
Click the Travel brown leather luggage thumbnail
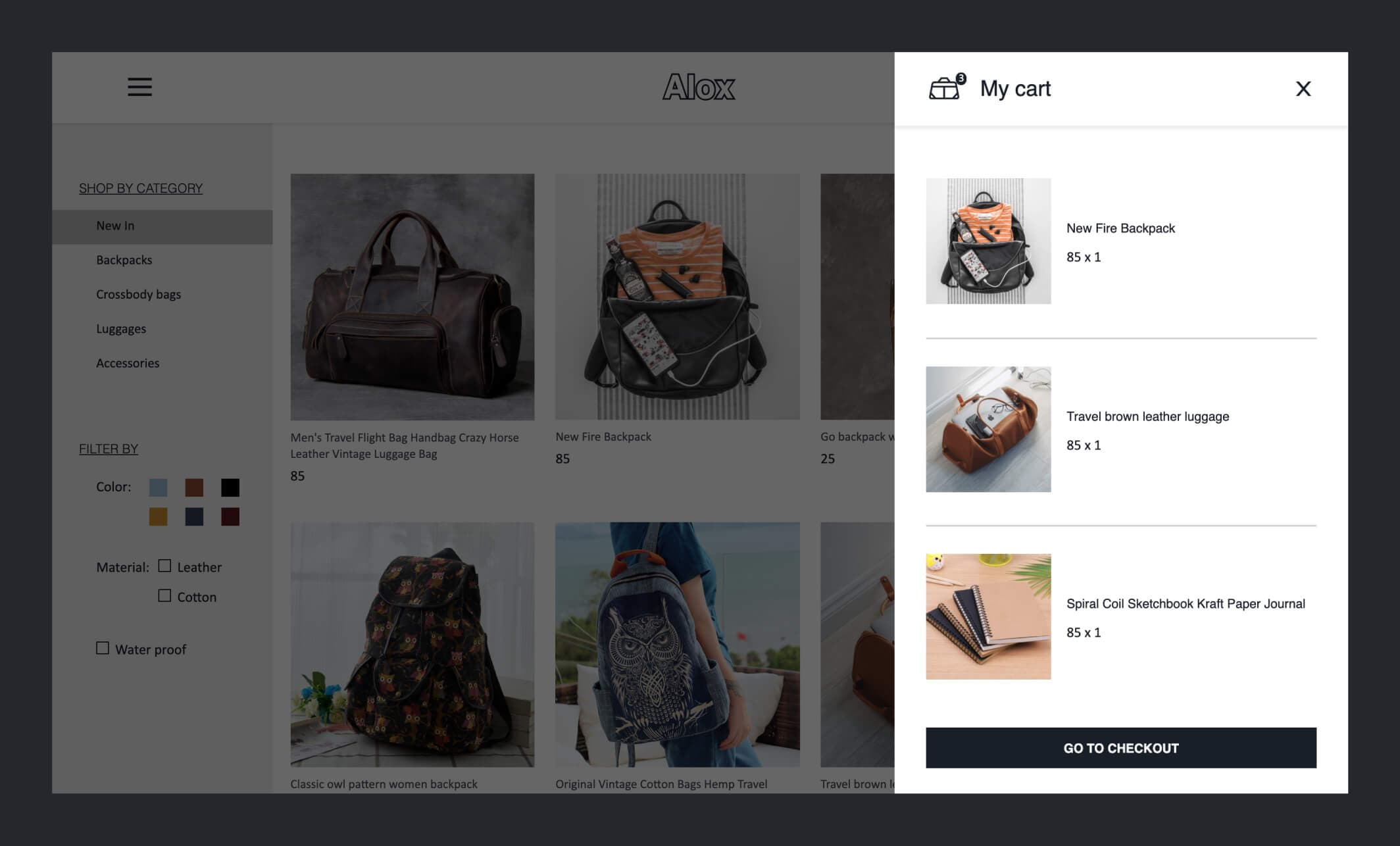pyautogui.click(x=987, y=429)
